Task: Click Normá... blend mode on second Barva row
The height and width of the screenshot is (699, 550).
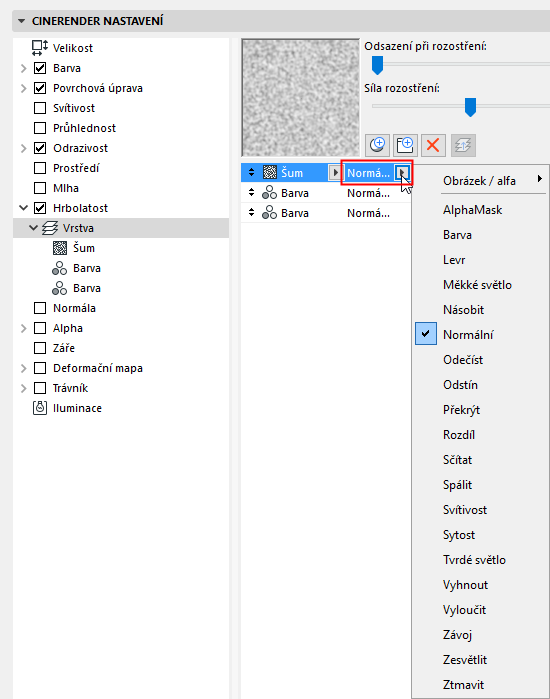Action: [x=369, y=213]
